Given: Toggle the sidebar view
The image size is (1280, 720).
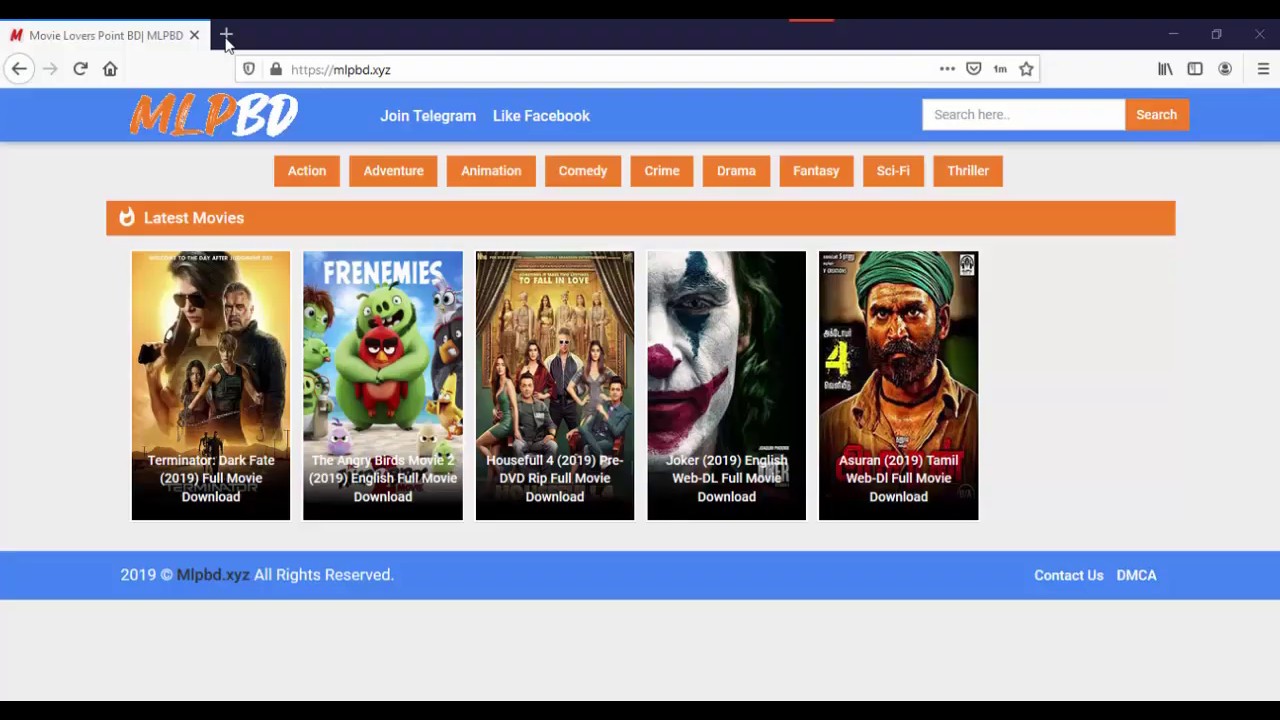Looking at the screenshot, I should click(x=1195, y=69).
